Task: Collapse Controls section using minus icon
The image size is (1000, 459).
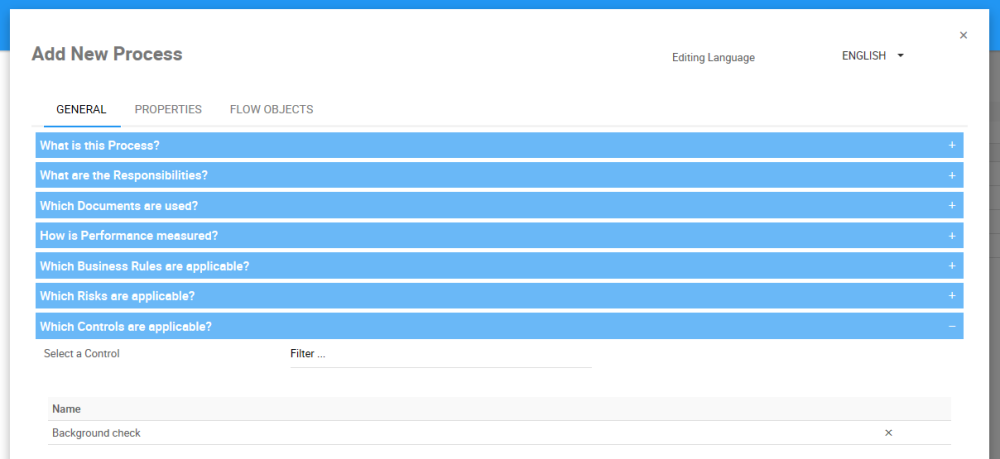Action: 952,326
